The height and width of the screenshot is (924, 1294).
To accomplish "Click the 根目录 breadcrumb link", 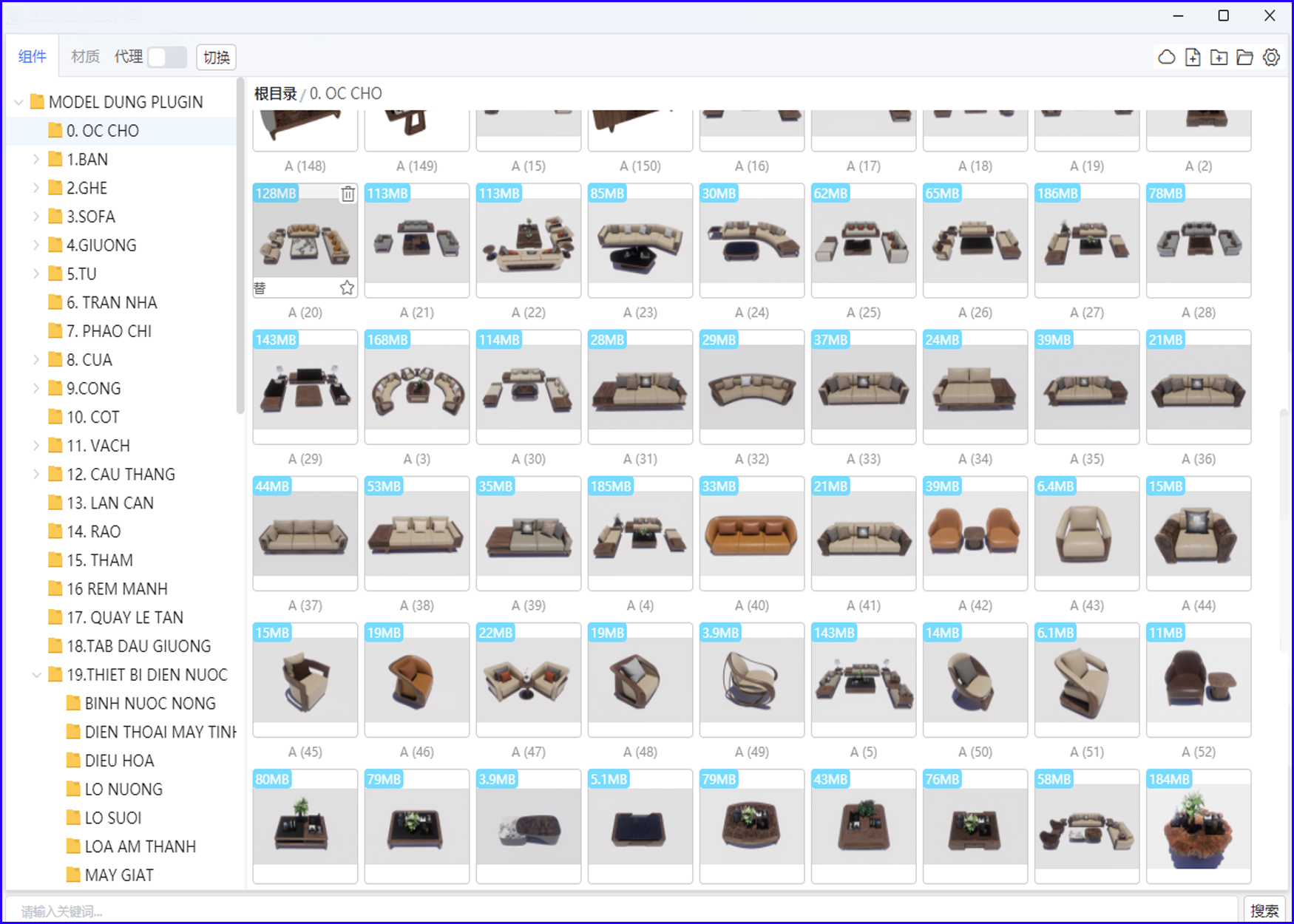I will point(275,94).
